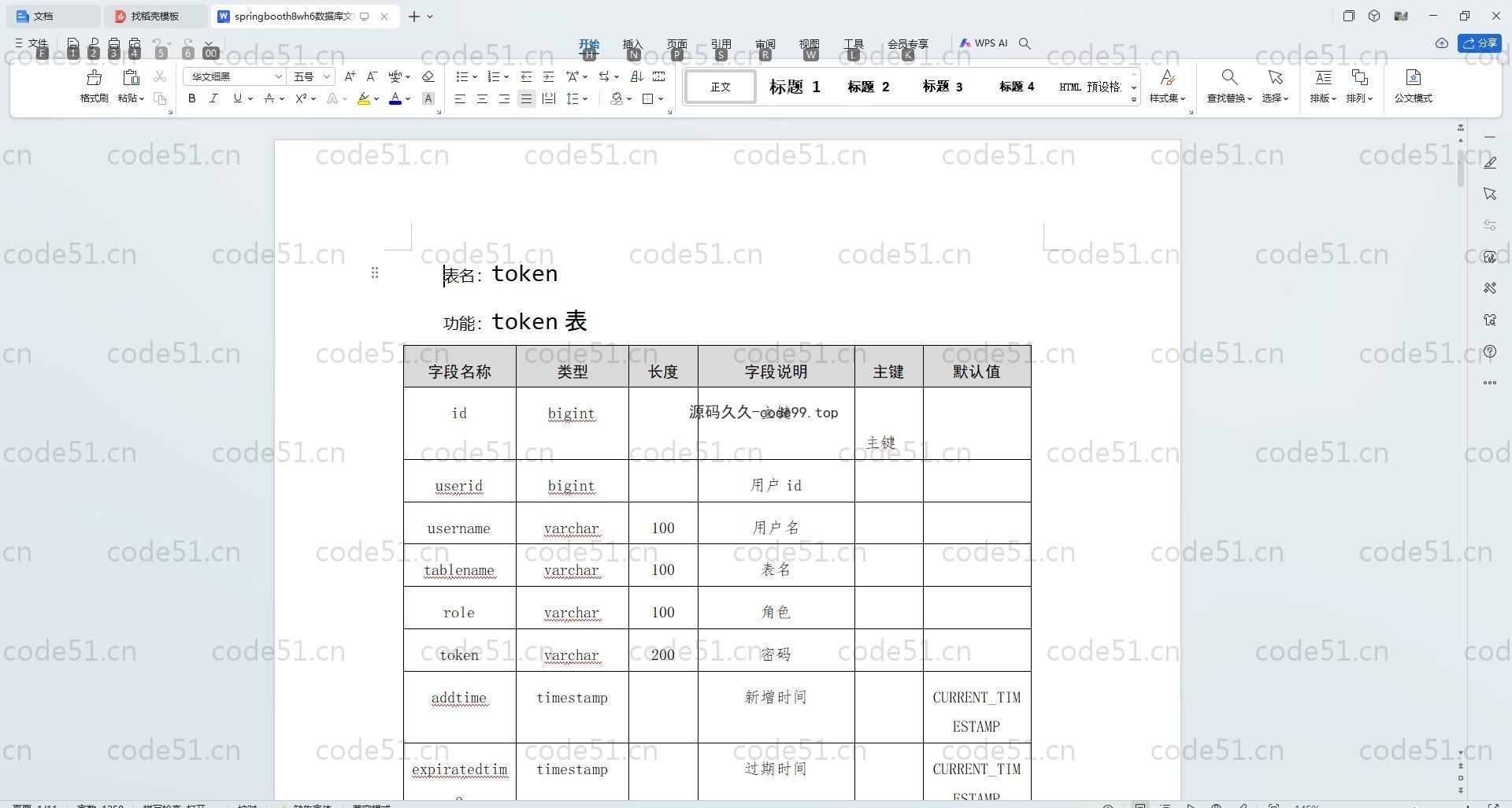Open the font name dropdown 华文细黑
This screenshot has width=1512, height=808.
[x=278, y=76]
